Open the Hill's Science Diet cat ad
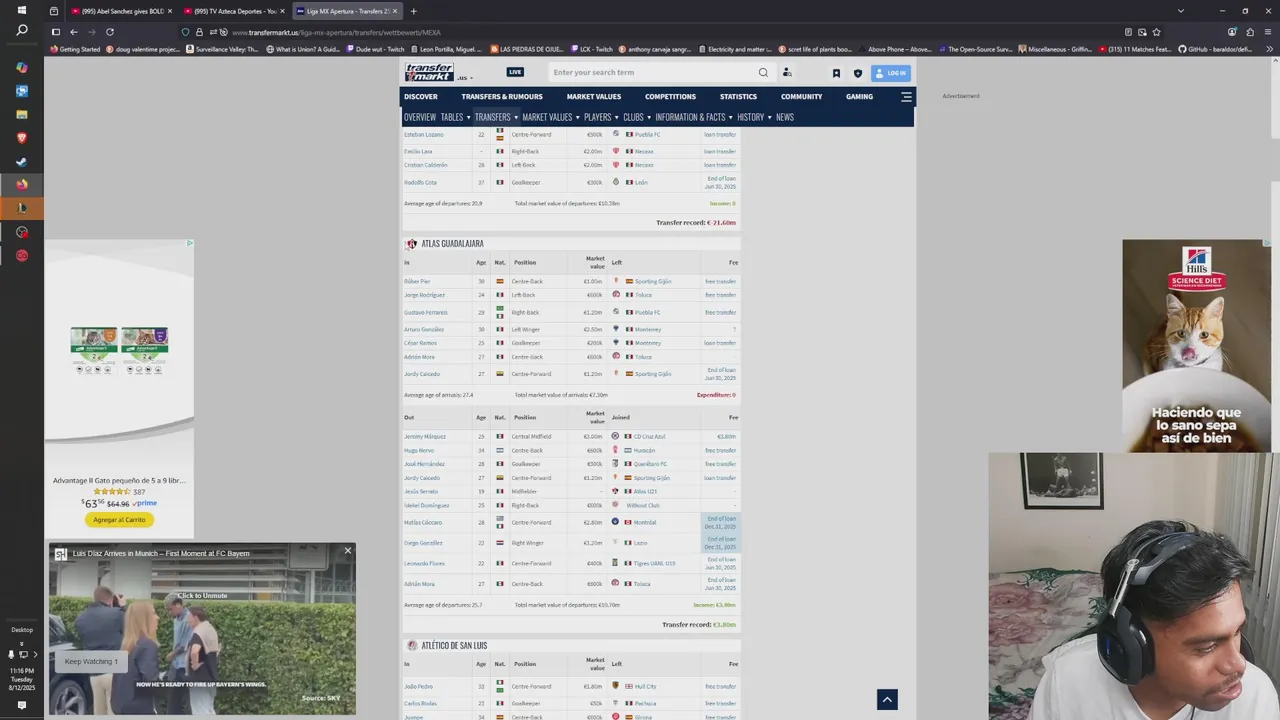This screenshot has width=1280, height=720. click(1196, 345)
